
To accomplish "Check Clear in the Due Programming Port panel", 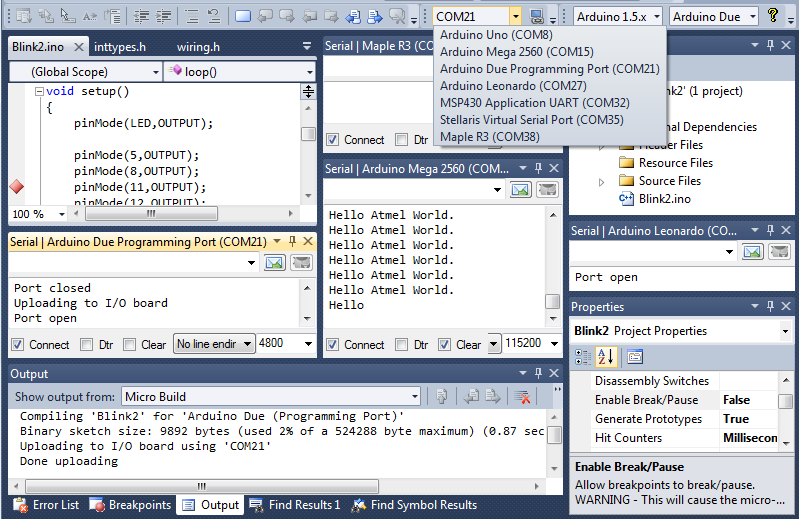I will tap(129, 345).
